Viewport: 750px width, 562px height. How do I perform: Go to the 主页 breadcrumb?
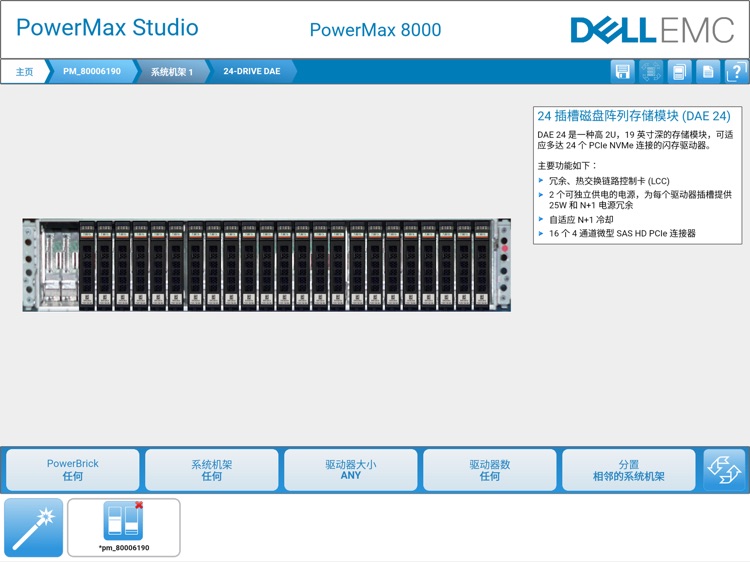pos(24,72)
